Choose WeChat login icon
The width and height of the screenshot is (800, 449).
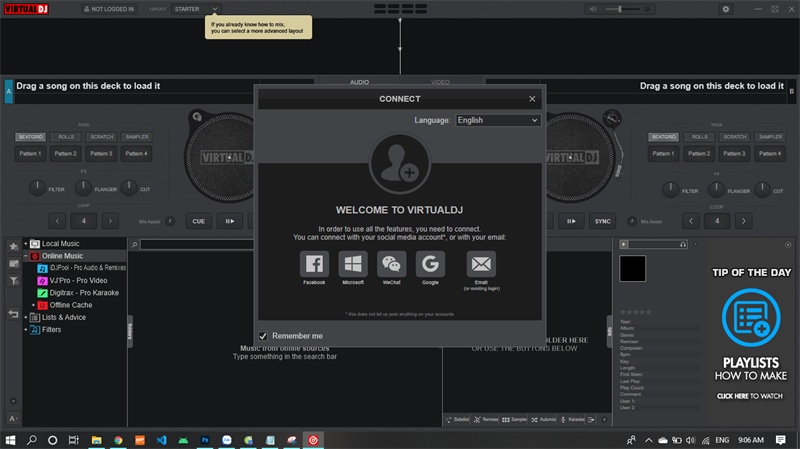coord(390,264)
